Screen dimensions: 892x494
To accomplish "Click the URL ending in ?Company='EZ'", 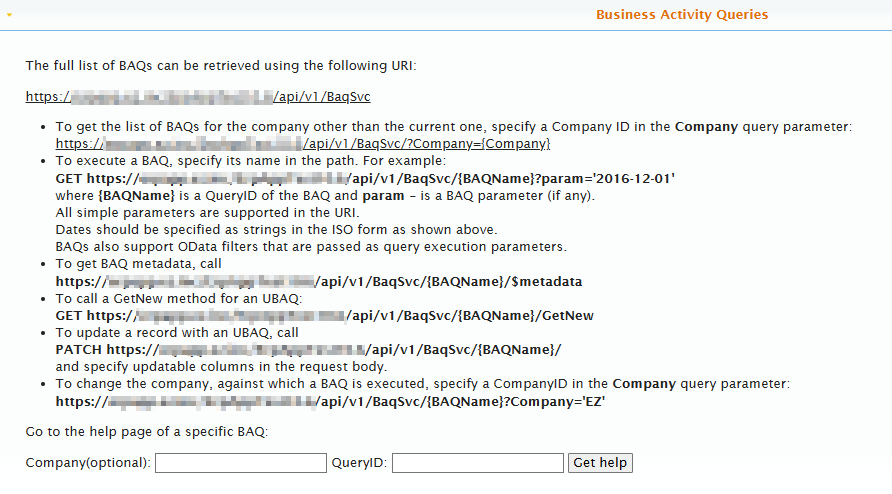I will [x=330, y=402].
